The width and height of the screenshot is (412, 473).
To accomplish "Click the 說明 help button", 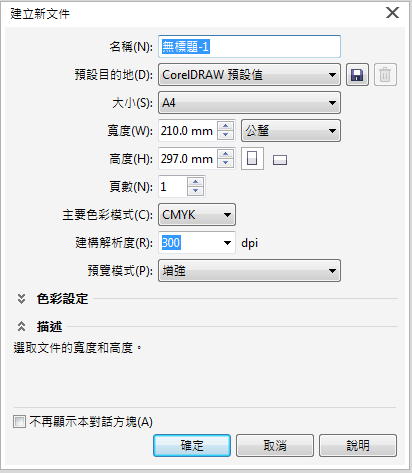I will coord(358,445).
